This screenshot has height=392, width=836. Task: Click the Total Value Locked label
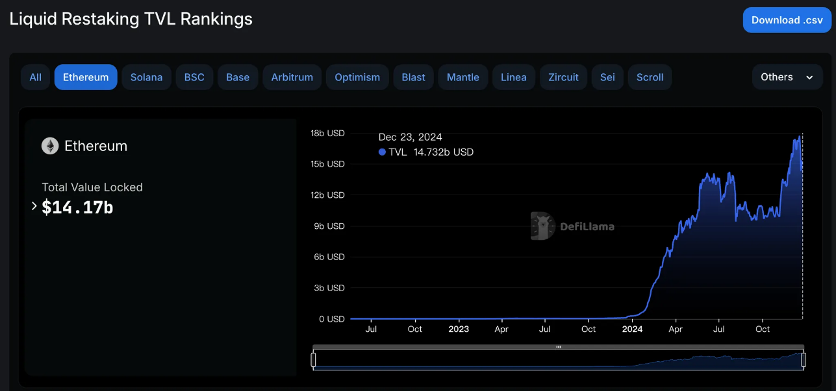click(92, 187)
